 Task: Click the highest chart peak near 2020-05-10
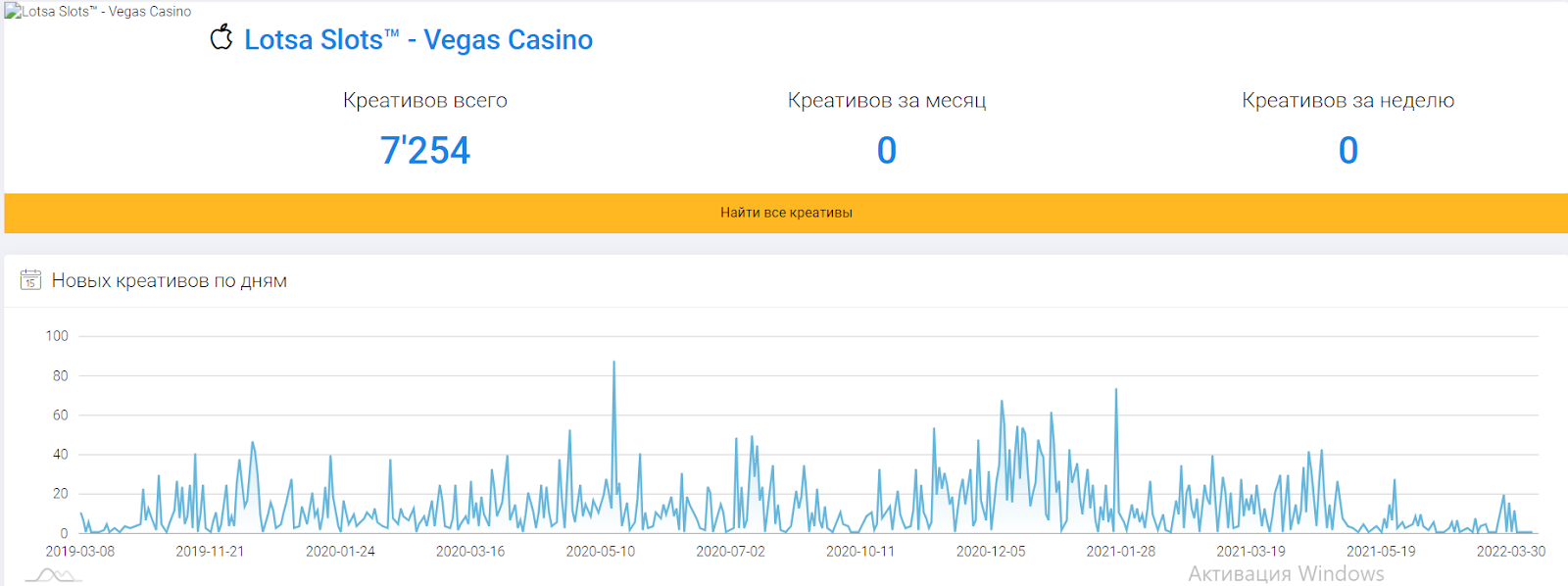tap(614, 364)
